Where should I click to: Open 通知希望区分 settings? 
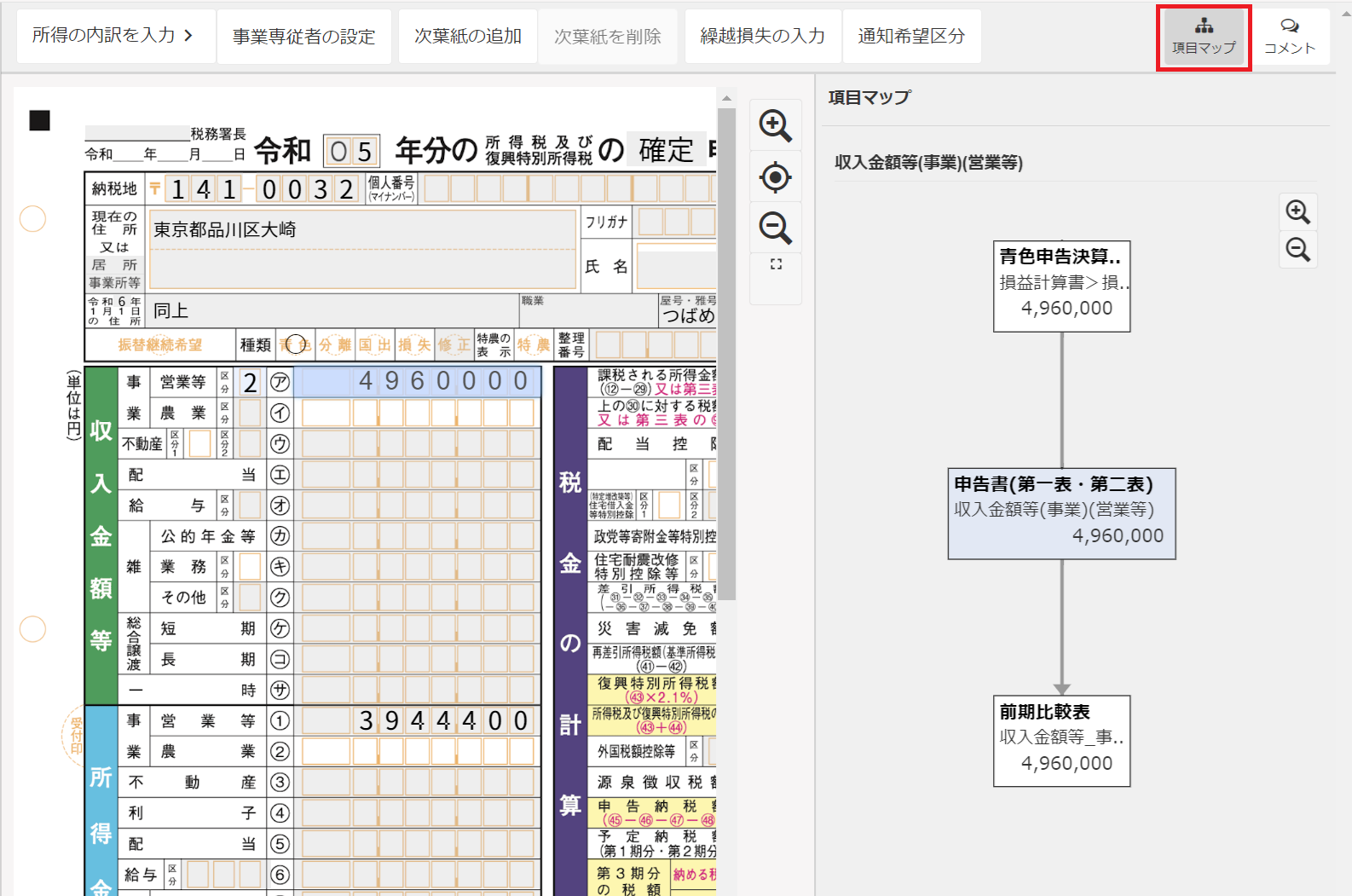[911, 36]
